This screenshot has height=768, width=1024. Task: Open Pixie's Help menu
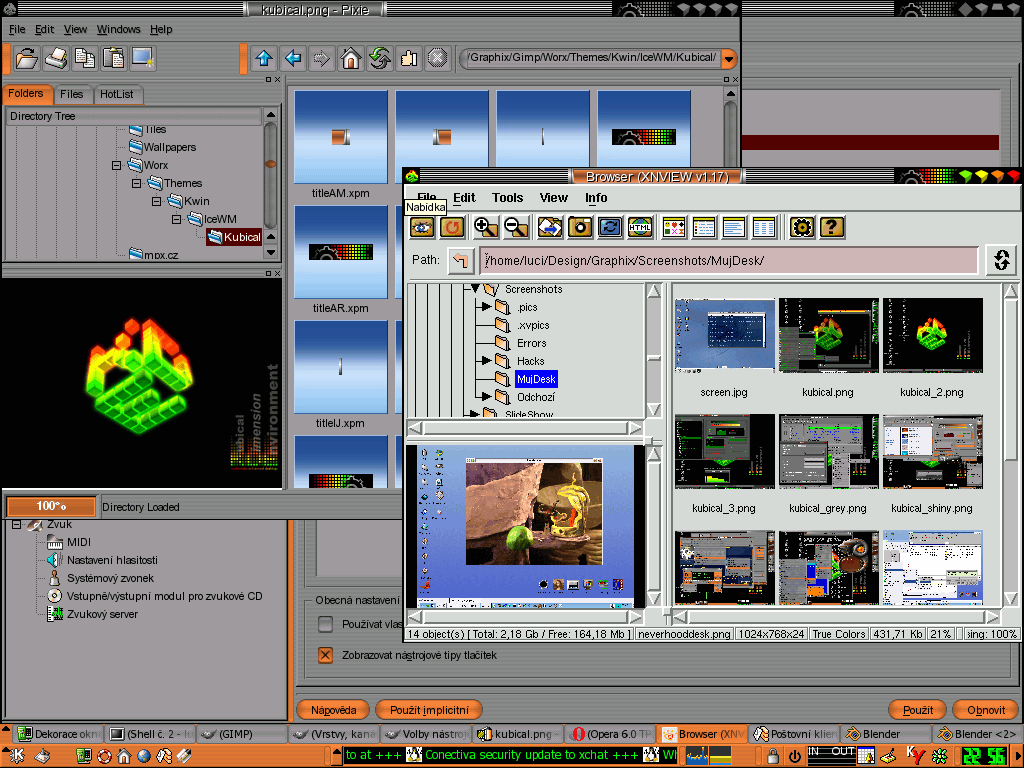click(161, 29)
